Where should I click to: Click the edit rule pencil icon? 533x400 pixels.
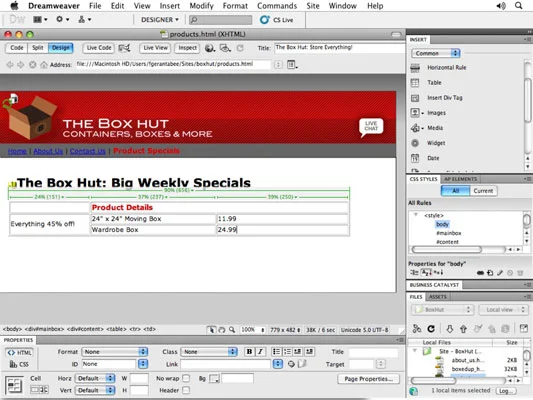500,273
